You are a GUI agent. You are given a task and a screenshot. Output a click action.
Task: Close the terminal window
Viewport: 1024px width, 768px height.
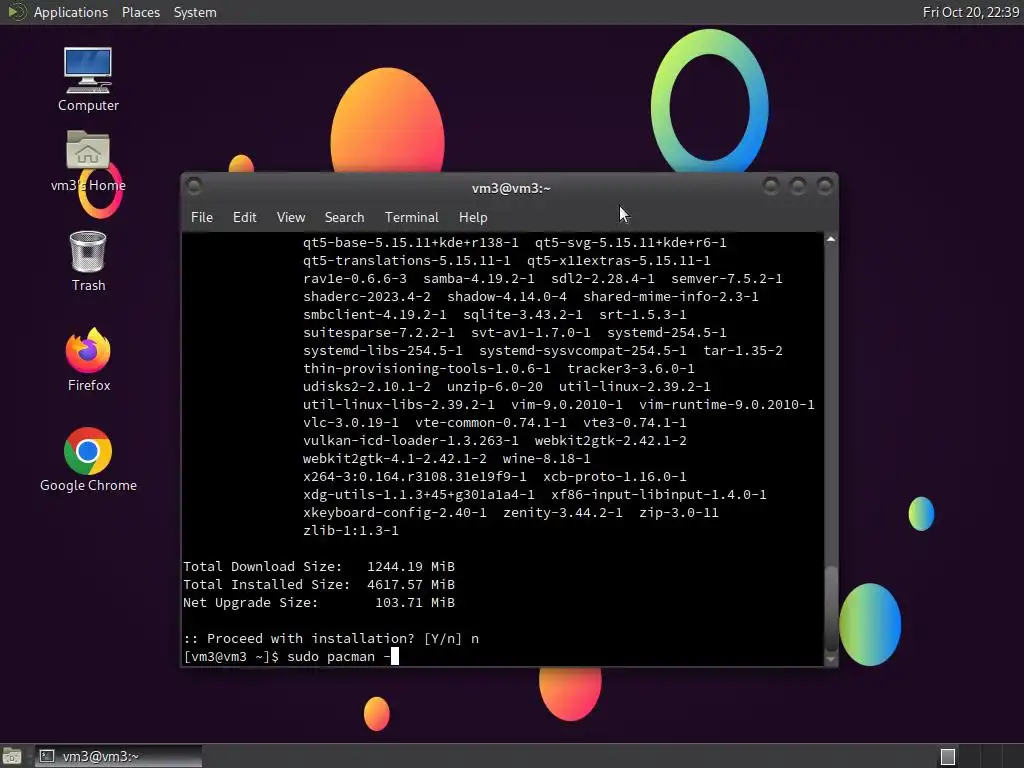pyautogui.click(x=825, y=187)
